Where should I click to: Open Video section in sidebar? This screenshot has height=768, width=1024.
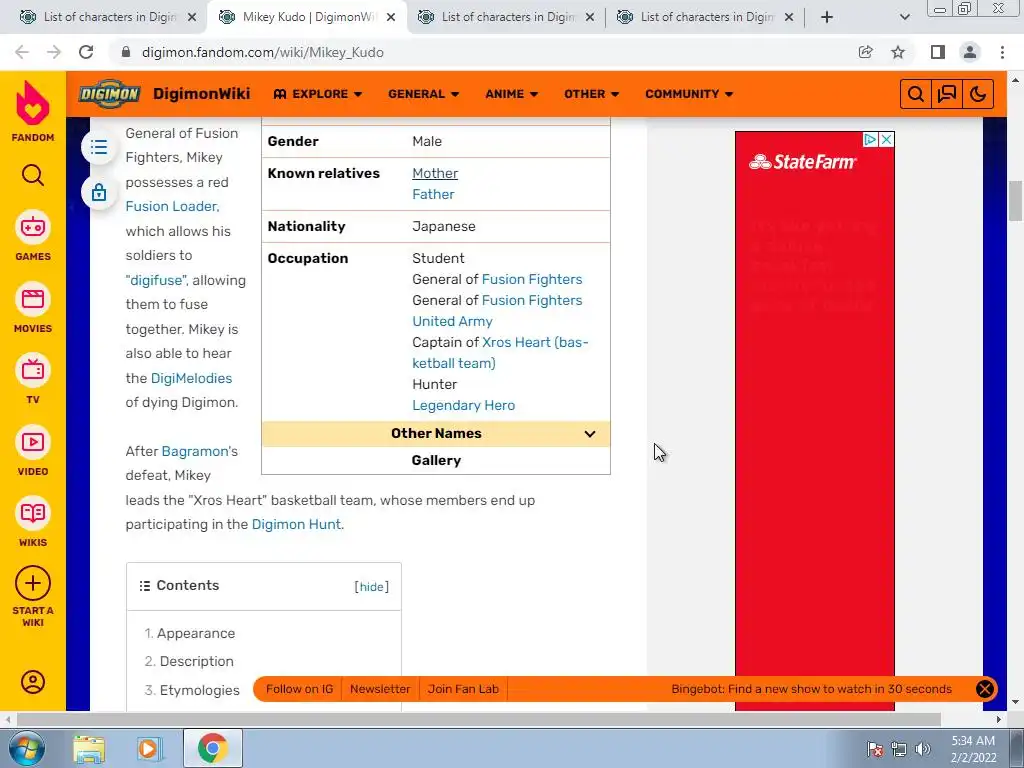[33, 451]
